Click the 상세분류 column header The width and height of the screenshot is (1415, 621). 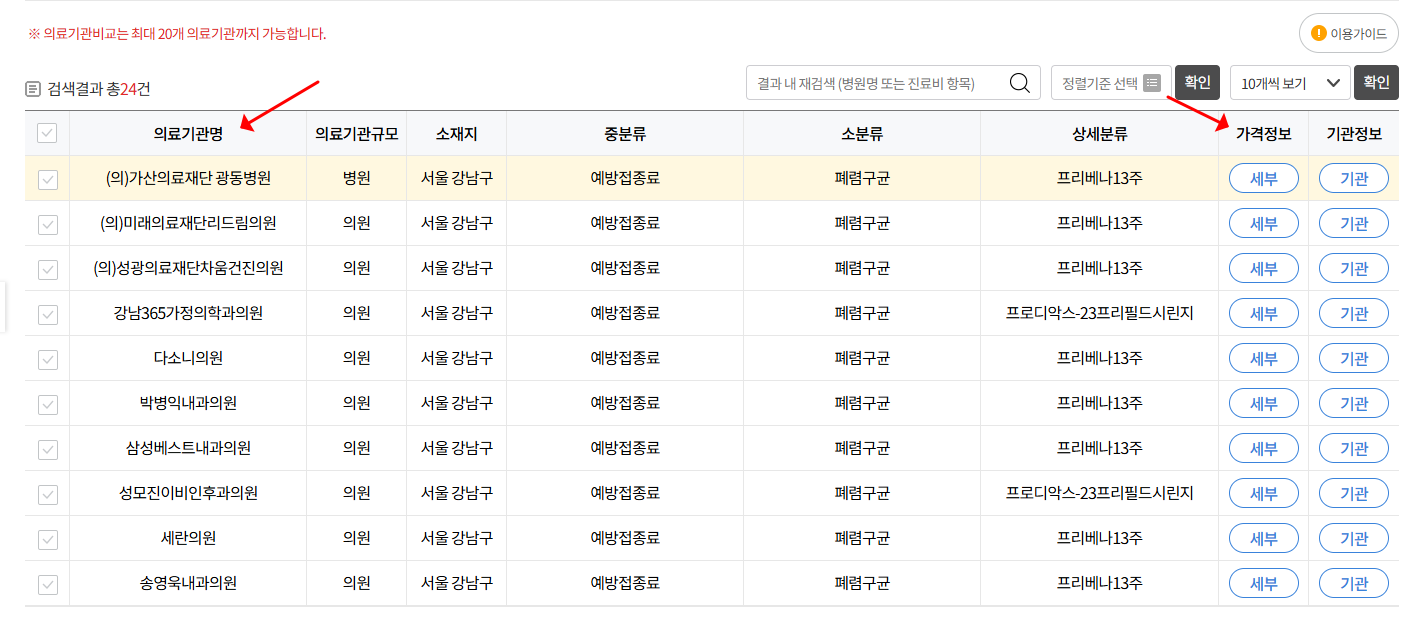click(x=1099, y=133)
